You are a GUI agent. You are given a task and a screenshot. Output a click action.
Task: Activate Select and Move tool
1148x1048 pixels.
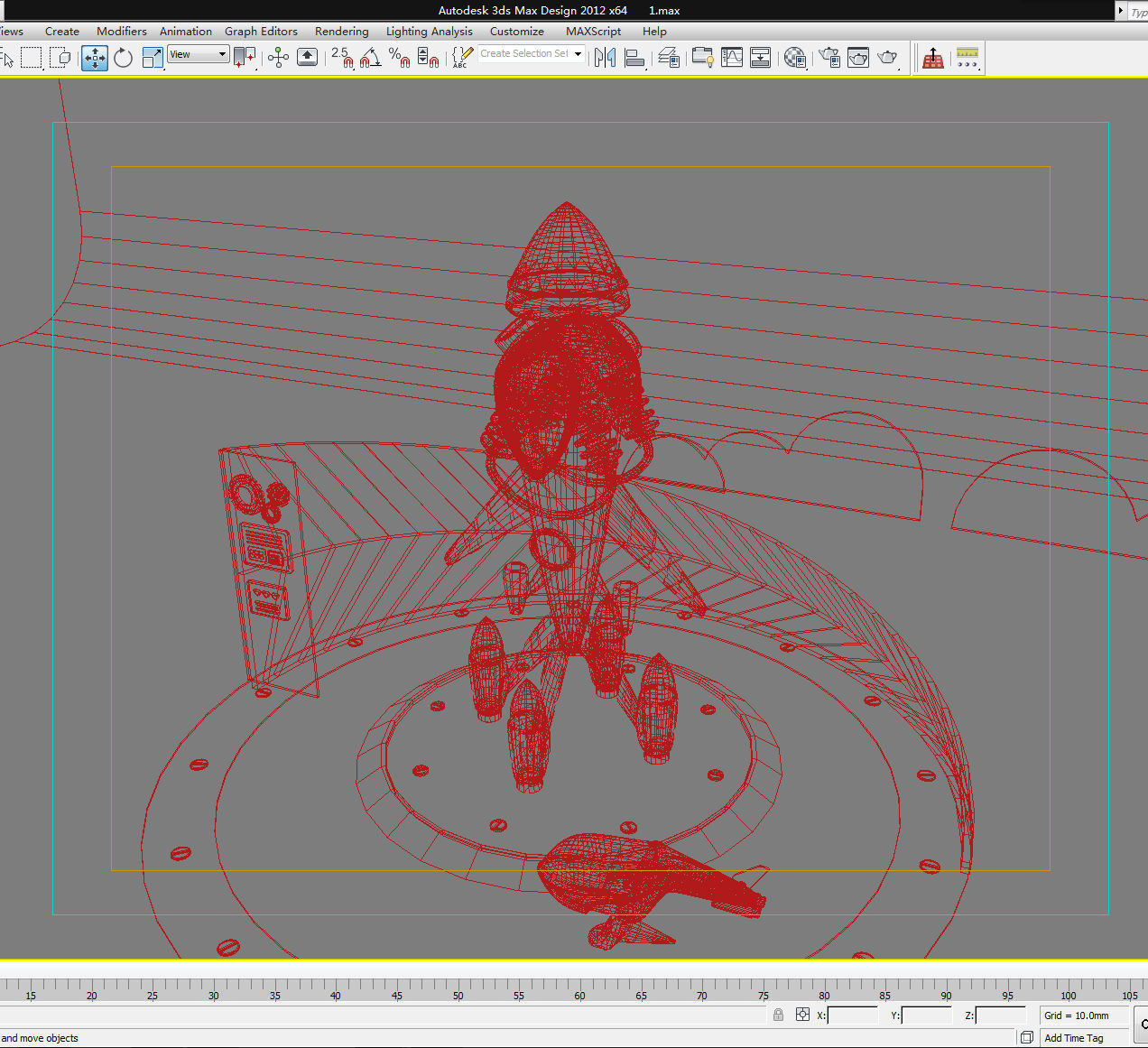click(x=95, y=58)
